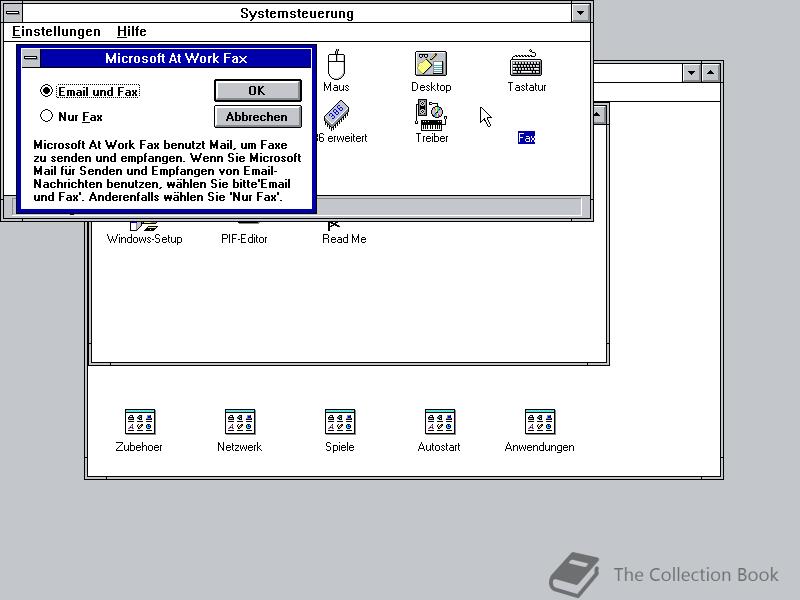Select the highlighted Fax item label
Screen dimensions: 800x600
click(x=526, y=138)
